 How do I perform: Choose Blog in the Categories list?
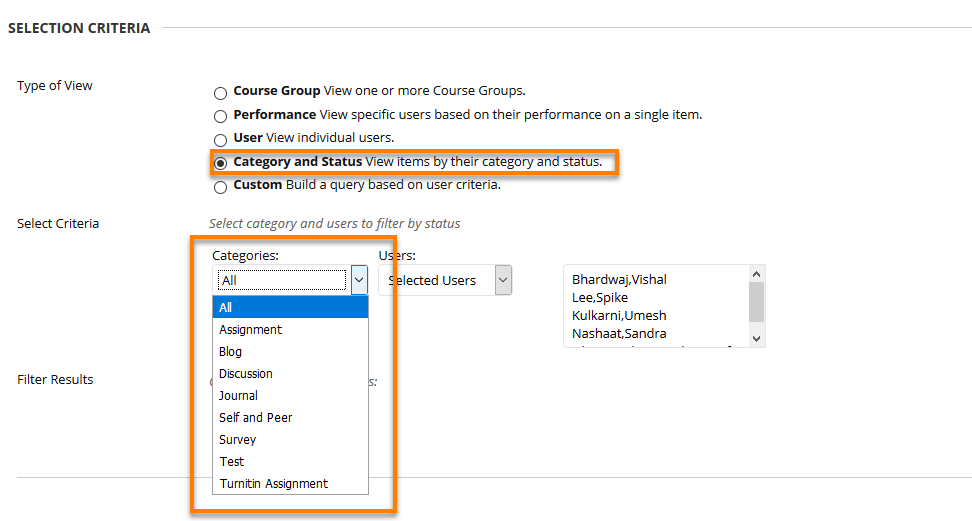click(290, 352)
